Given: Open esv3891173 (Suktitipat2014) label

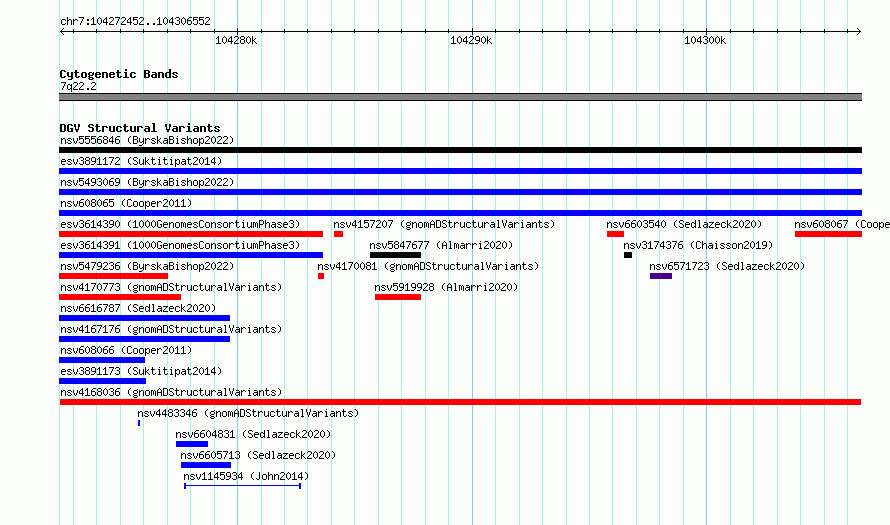Looking at the screenshot, I should [x=141, y=371].
